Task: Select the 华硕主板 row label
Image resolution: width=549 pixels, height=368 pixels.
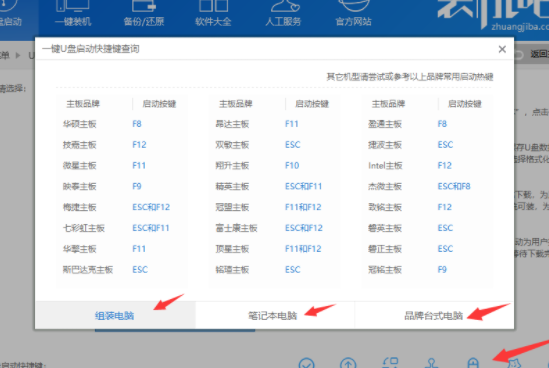Action: (x=79, y=124)
